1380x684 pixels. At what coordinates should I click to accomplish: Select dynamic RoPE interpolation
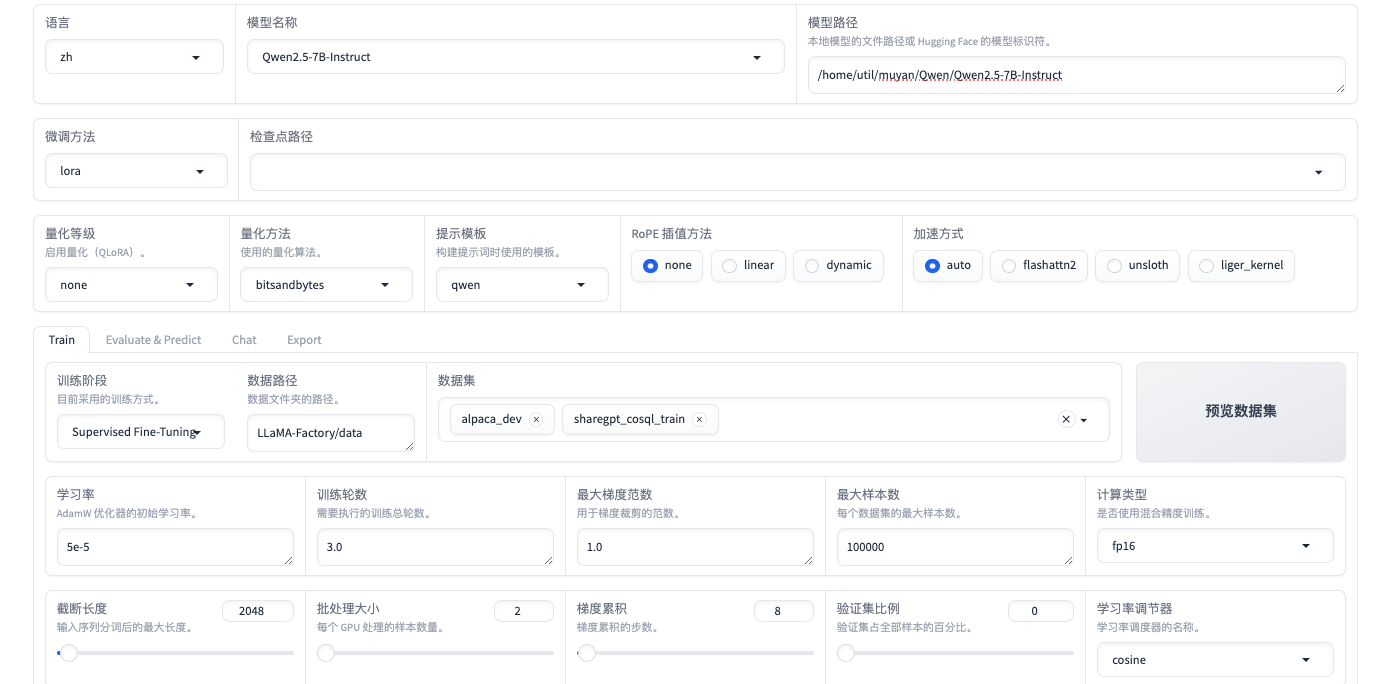click(838, 266)
